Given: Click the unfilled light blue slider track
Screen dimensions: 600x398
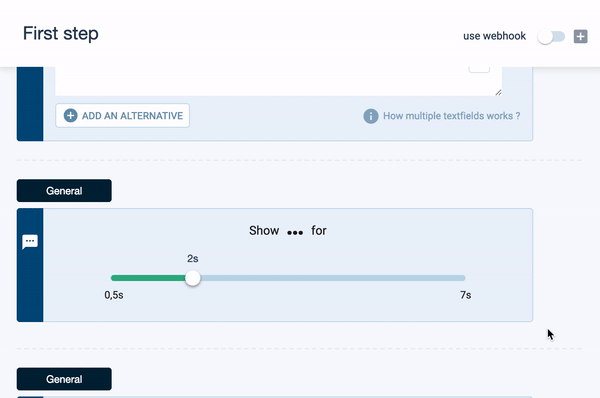Looking at the screenshot, I should [x=333, y=278].
